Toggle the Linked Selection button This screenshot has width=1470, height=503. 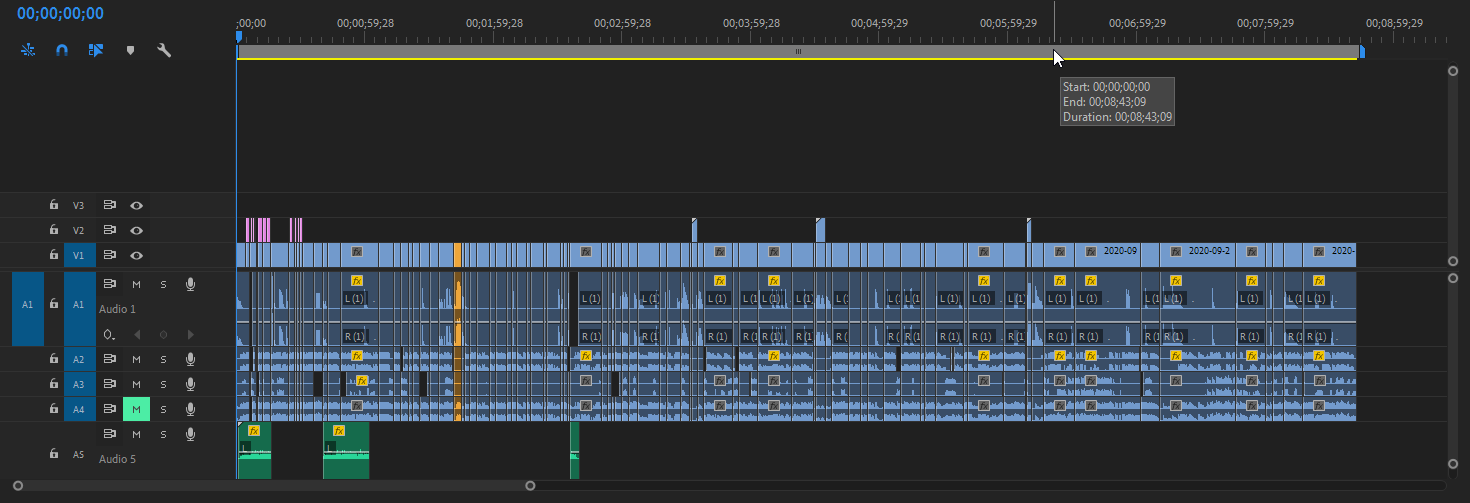tap(96, 49)
